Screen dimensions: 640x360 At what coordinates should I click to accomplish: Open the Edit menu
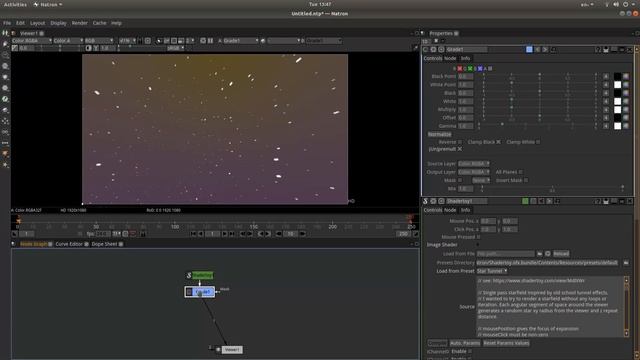point(20,23)
